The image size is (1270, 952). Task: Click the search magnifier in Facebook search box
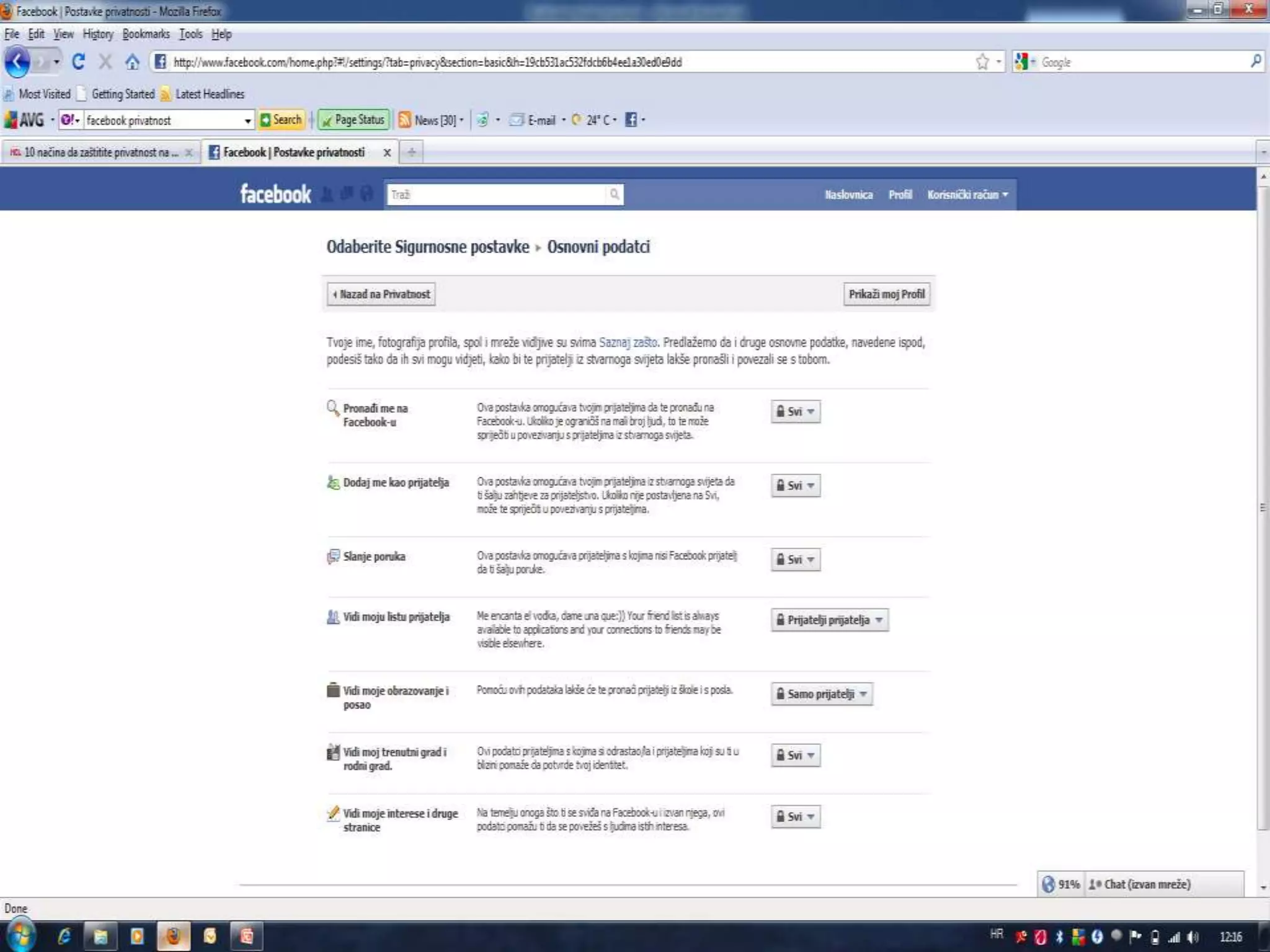(x=614, y=195)
